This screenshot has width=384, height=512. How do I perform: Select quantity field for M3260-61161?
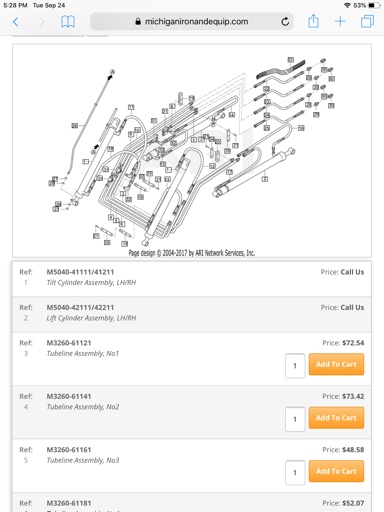(295, 472)
